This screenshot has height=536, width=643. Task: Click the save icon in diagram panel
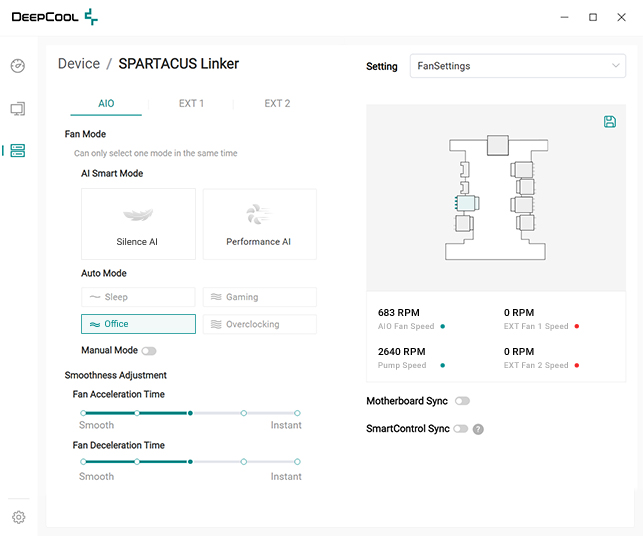click(x=610, y=122)
